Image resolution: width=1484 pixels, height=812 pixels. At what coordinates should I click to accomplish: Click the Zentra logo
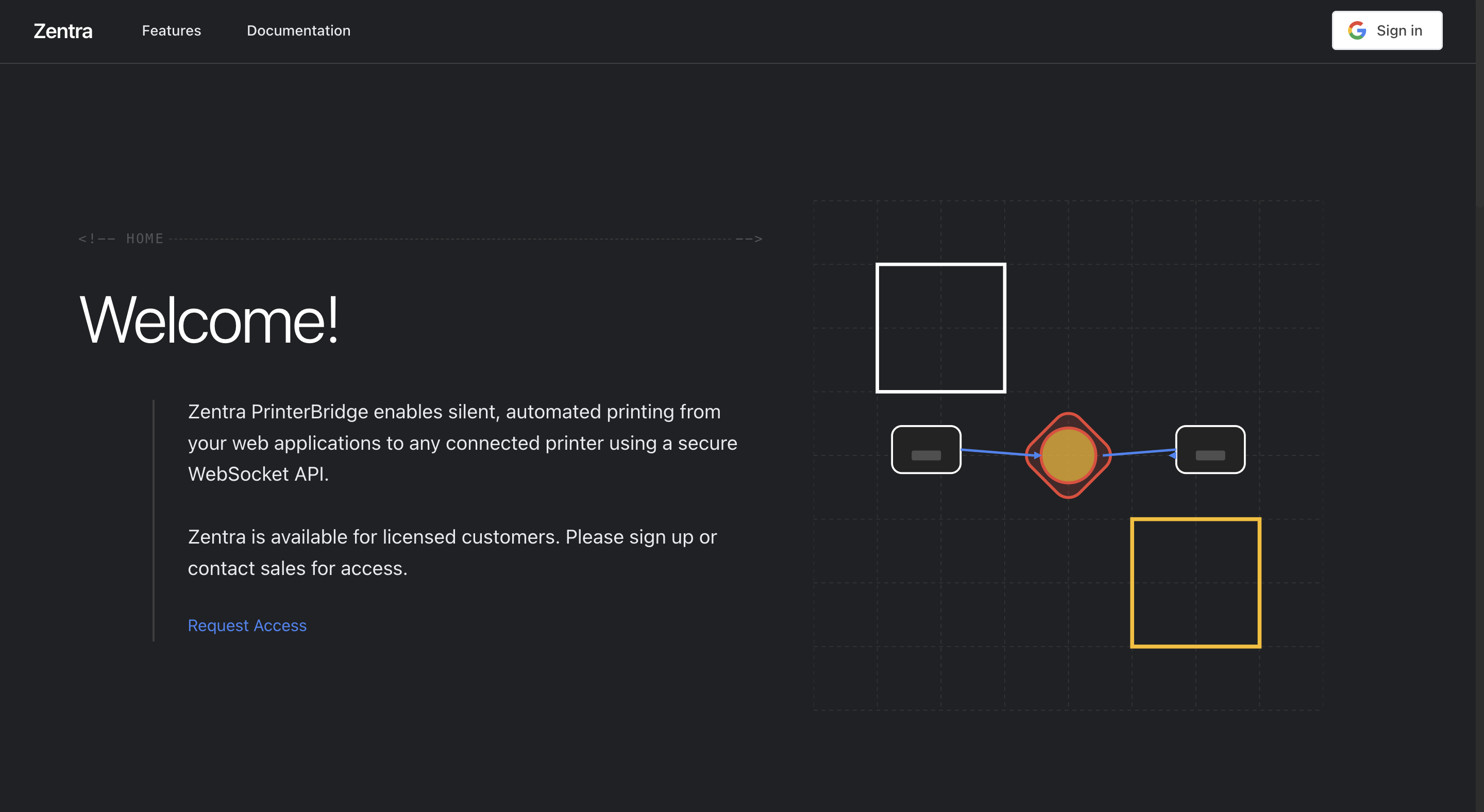coord(63,30)
